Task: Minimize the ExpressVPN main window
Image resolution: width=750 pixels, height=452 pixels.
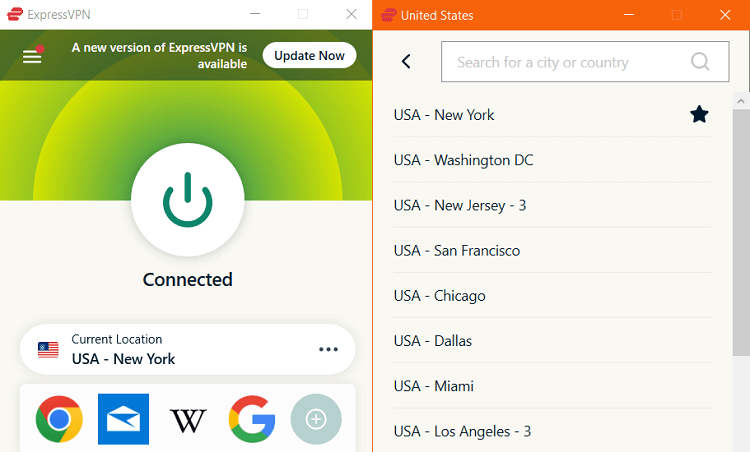Action: [255, 14]
